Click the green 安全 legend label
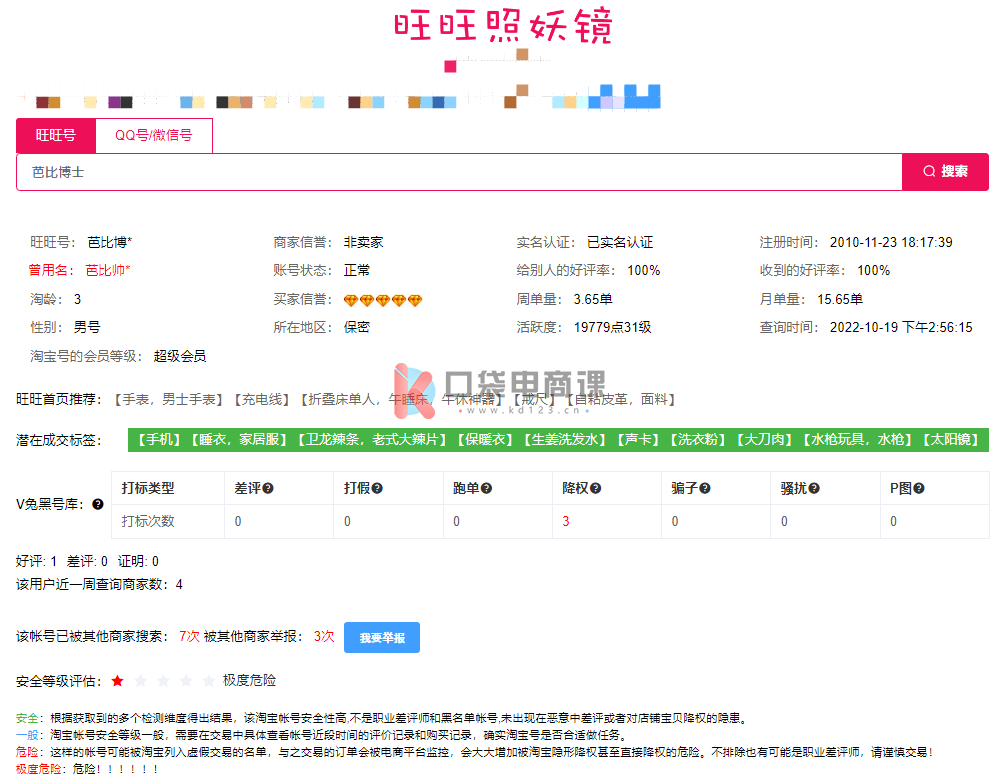Viewport: 993px width, 784px height. pos(27,718)
